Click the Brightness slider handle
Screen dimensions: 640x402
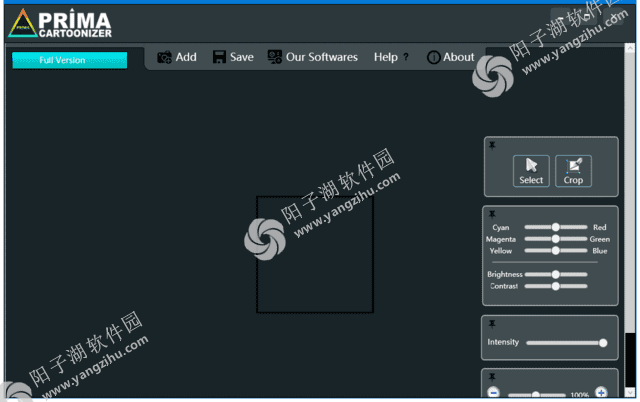pos(556,275)
